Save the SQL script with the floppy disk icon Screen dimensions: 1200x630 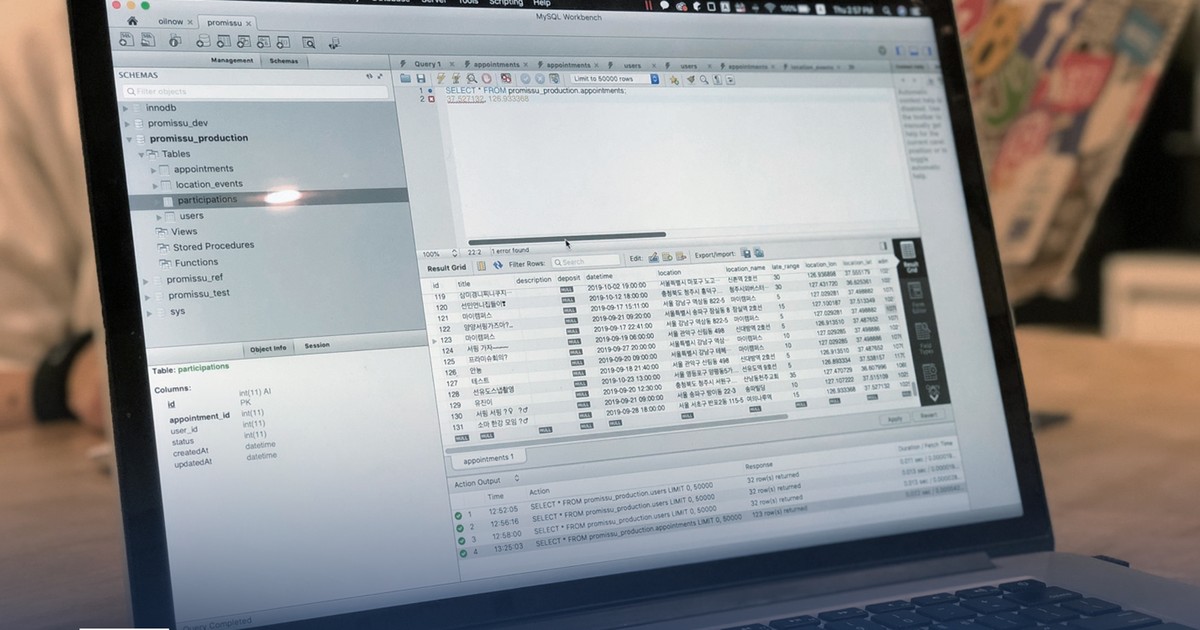tap(421, 77)
